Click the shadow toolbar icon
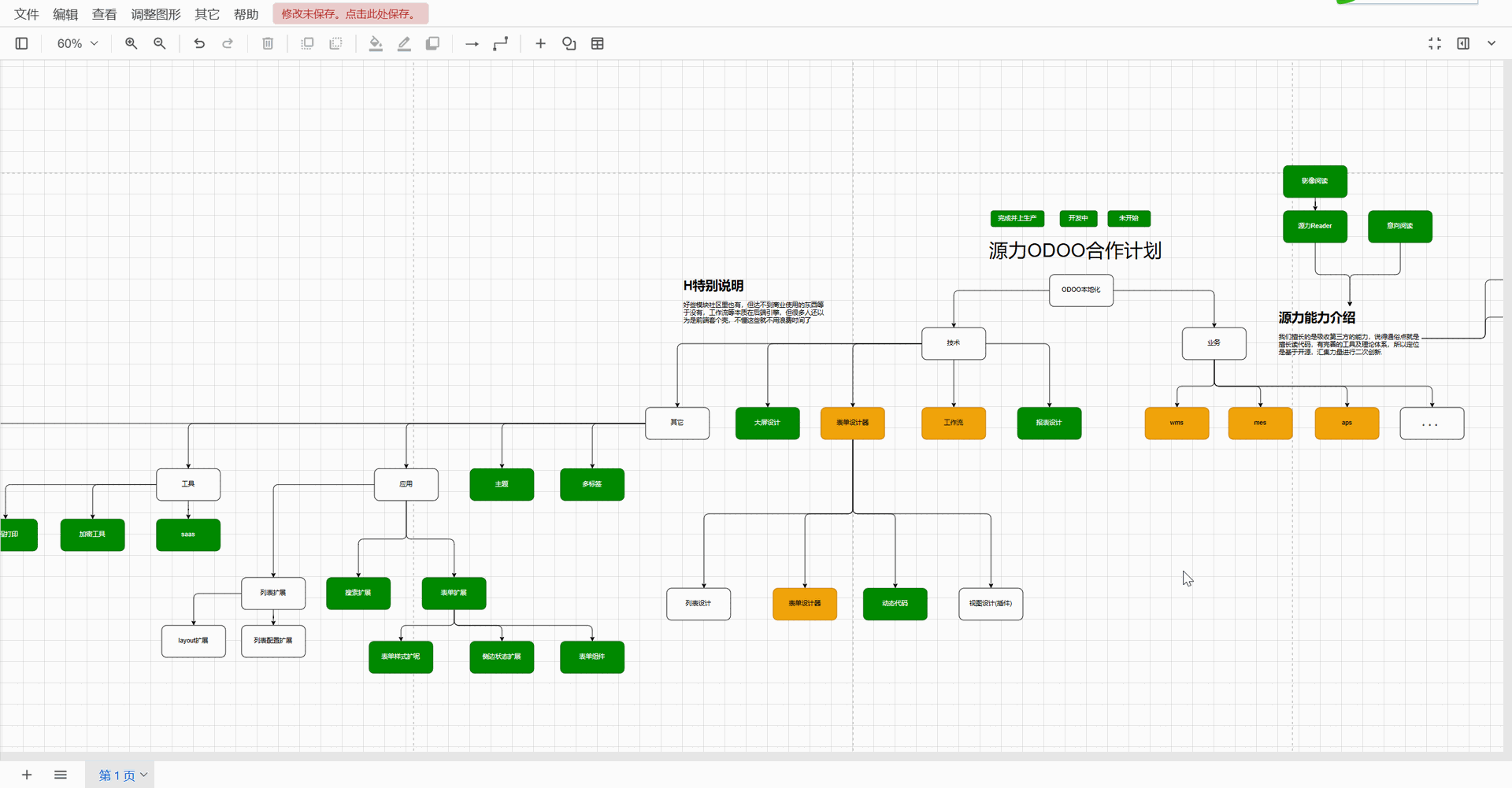 (432, 44)
